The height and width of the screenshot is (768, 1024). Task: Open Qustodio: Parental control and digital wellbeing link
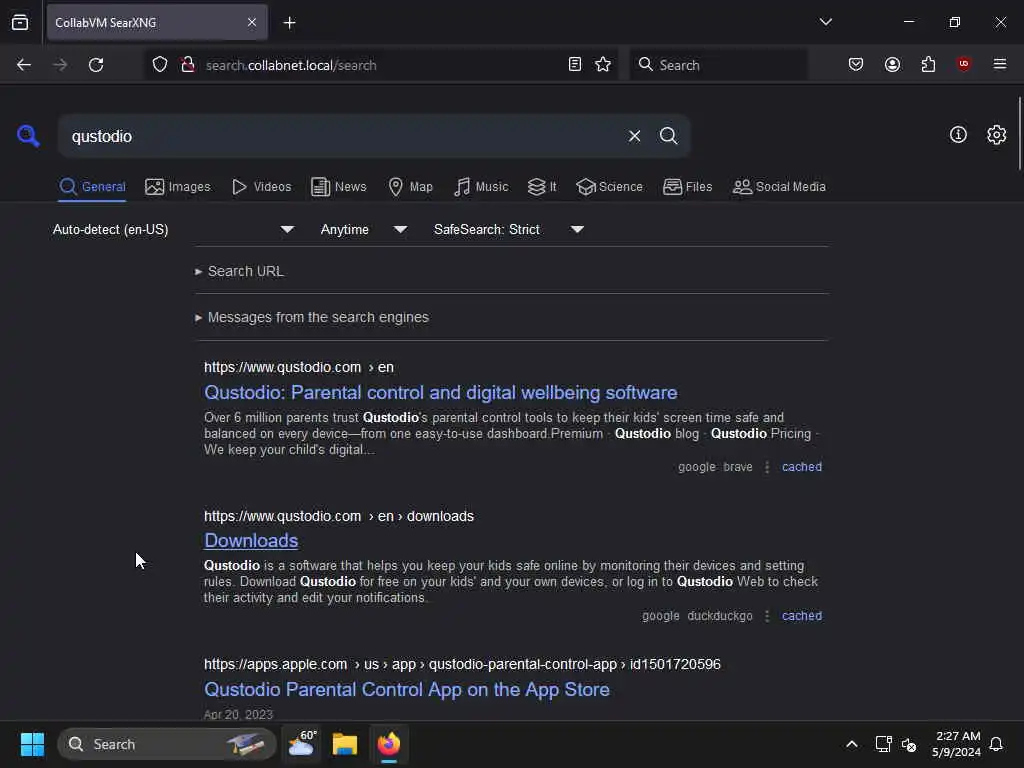pos(440,392)
